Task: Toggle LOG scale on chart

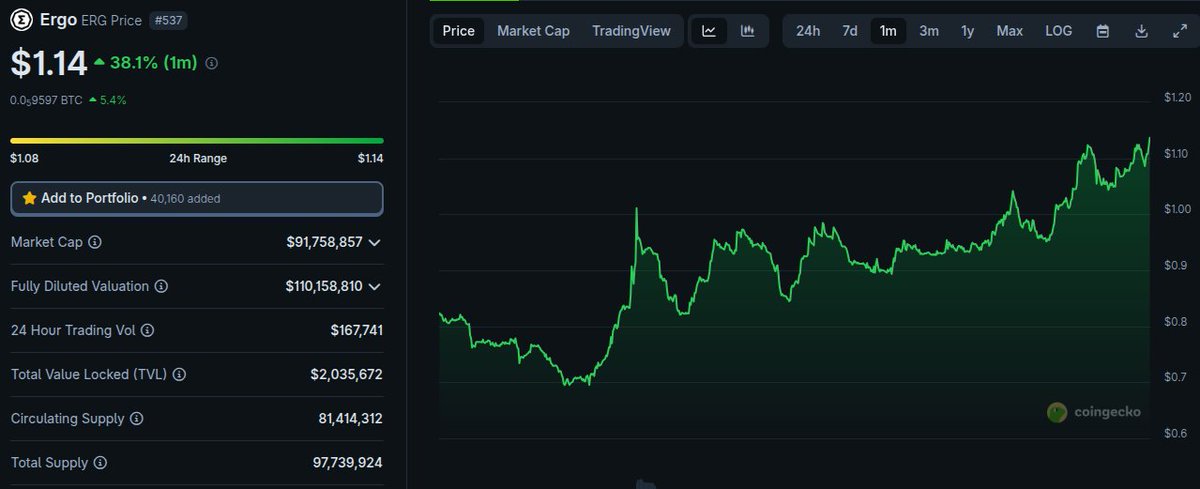Action: coord(1059,31)
